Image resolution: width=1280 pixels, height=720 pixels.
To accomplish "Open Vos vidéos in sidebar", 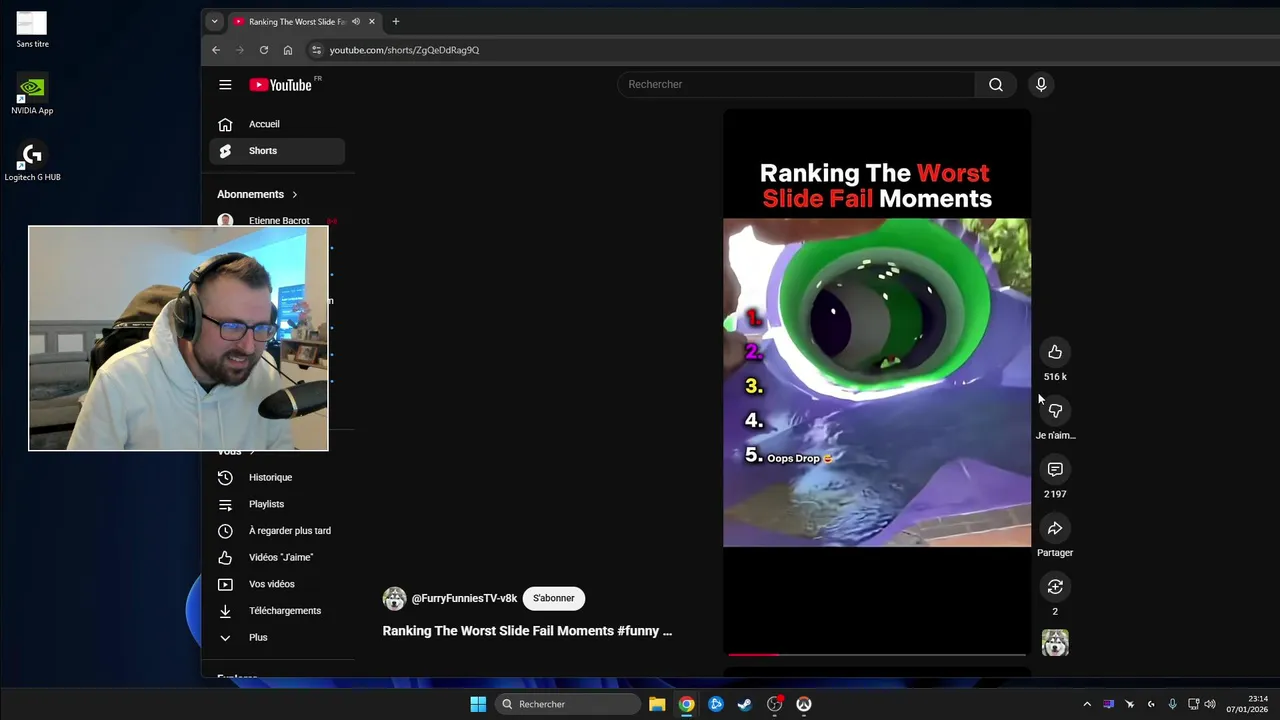I will [x=277, y=584].
